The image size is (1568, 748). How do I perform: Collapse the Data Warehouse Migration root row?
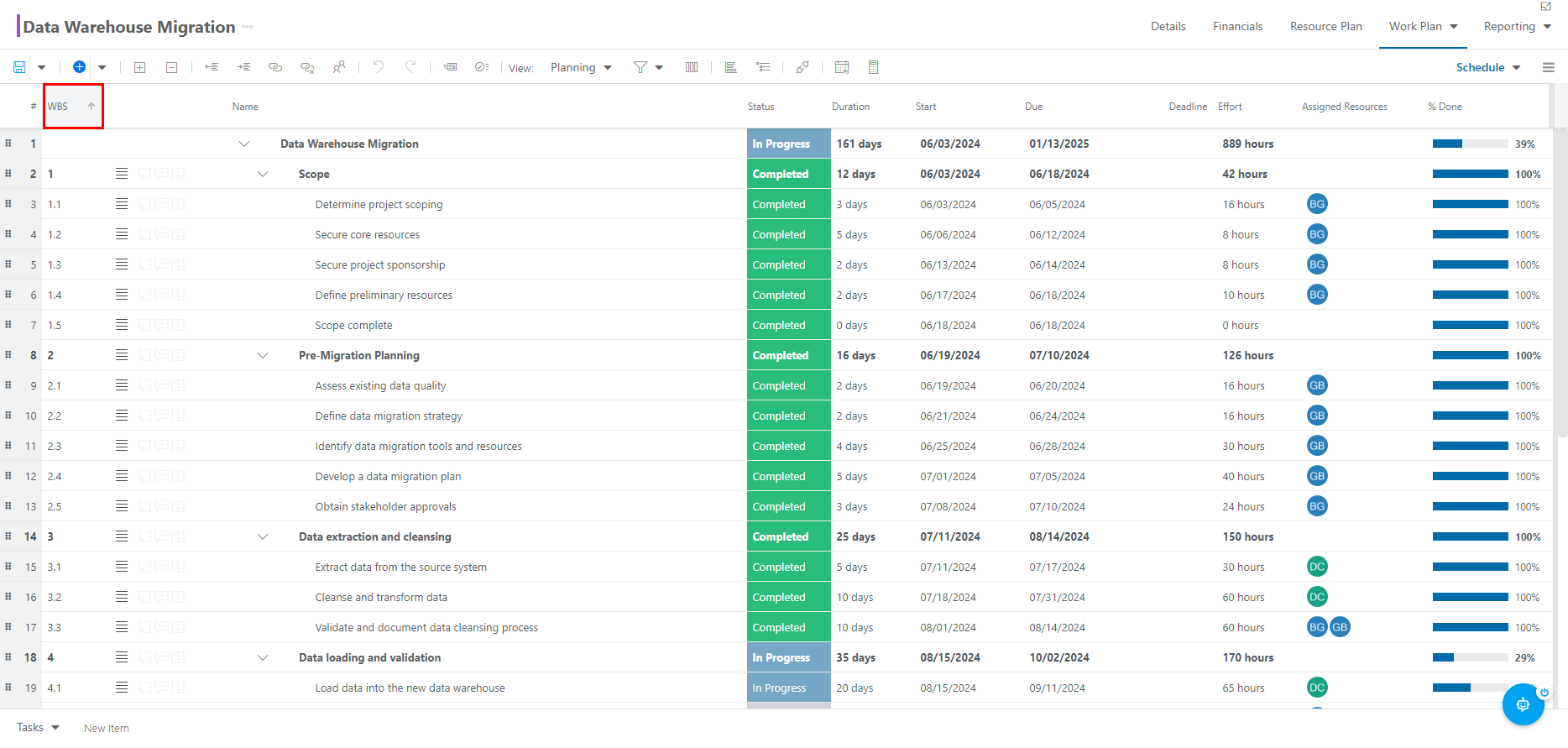coord(244,144)
